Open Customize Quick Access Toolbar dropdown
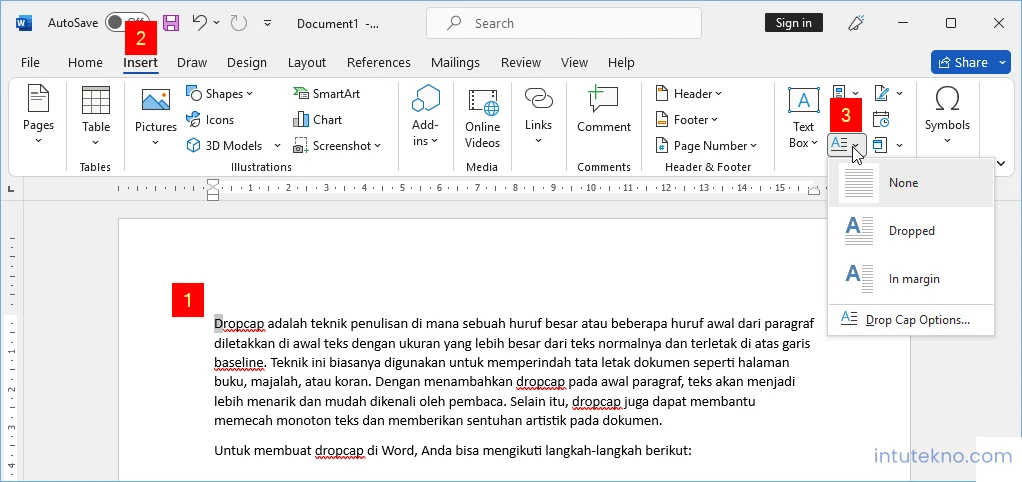1022x482 pixels. tap(267, 23)
